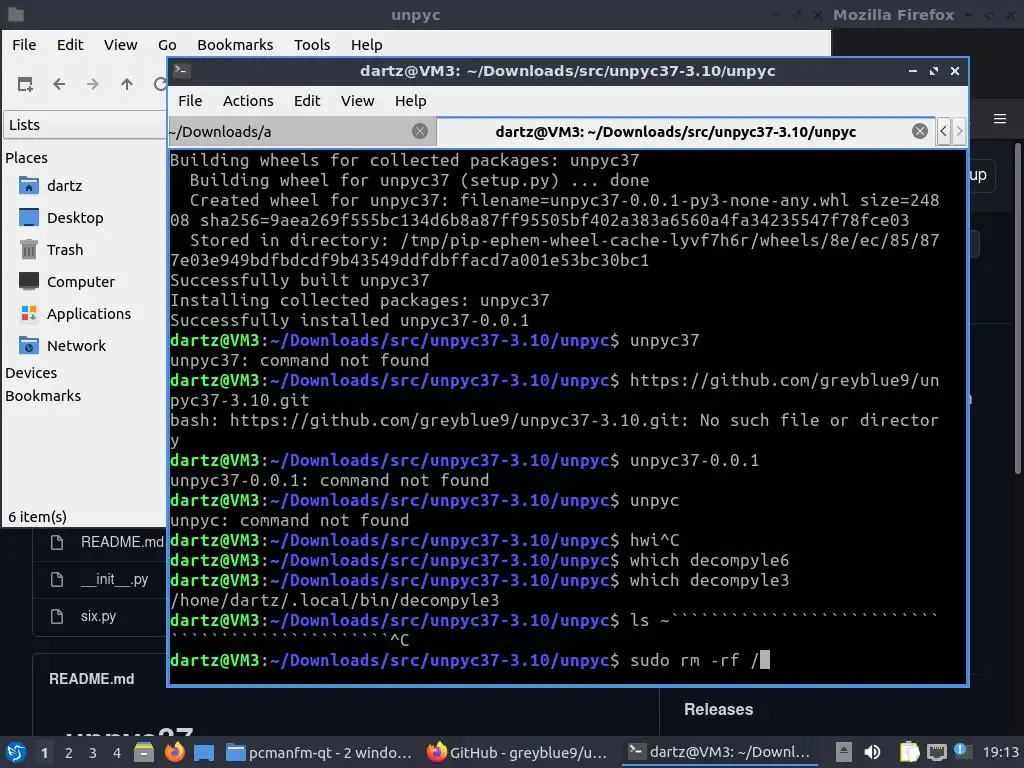Open File menu in pcmanfm file manager
1024x768 pixels.
point(24,44)
